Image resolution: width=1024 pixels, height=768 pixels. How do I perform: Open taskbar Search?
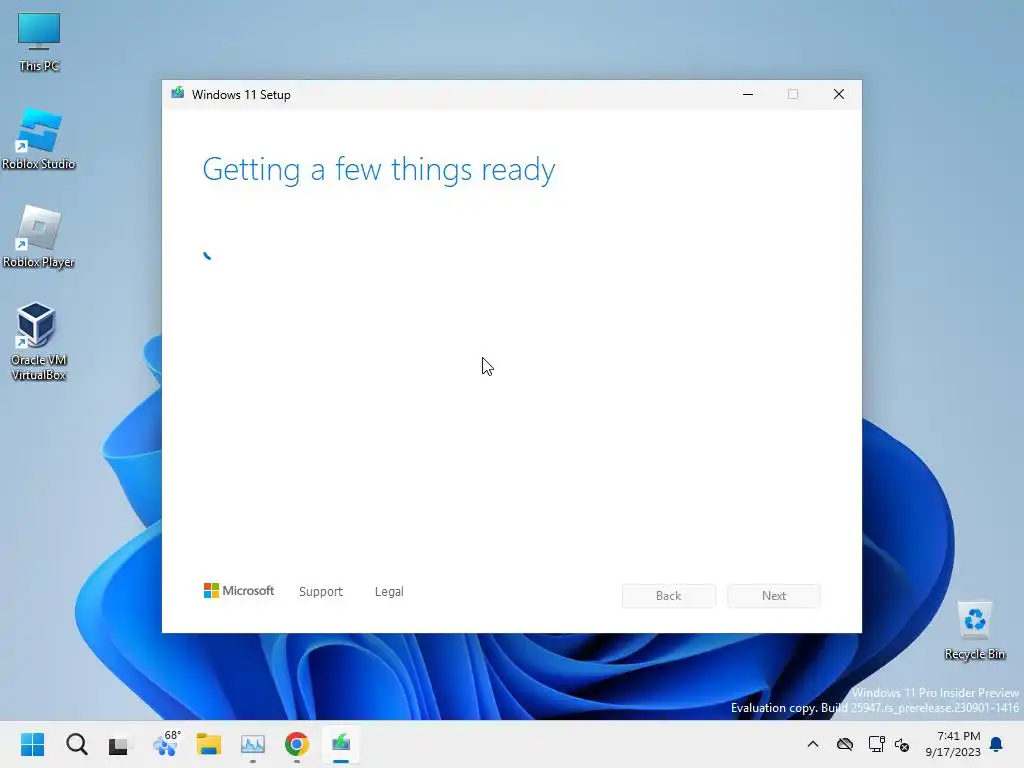coord(76,744)
